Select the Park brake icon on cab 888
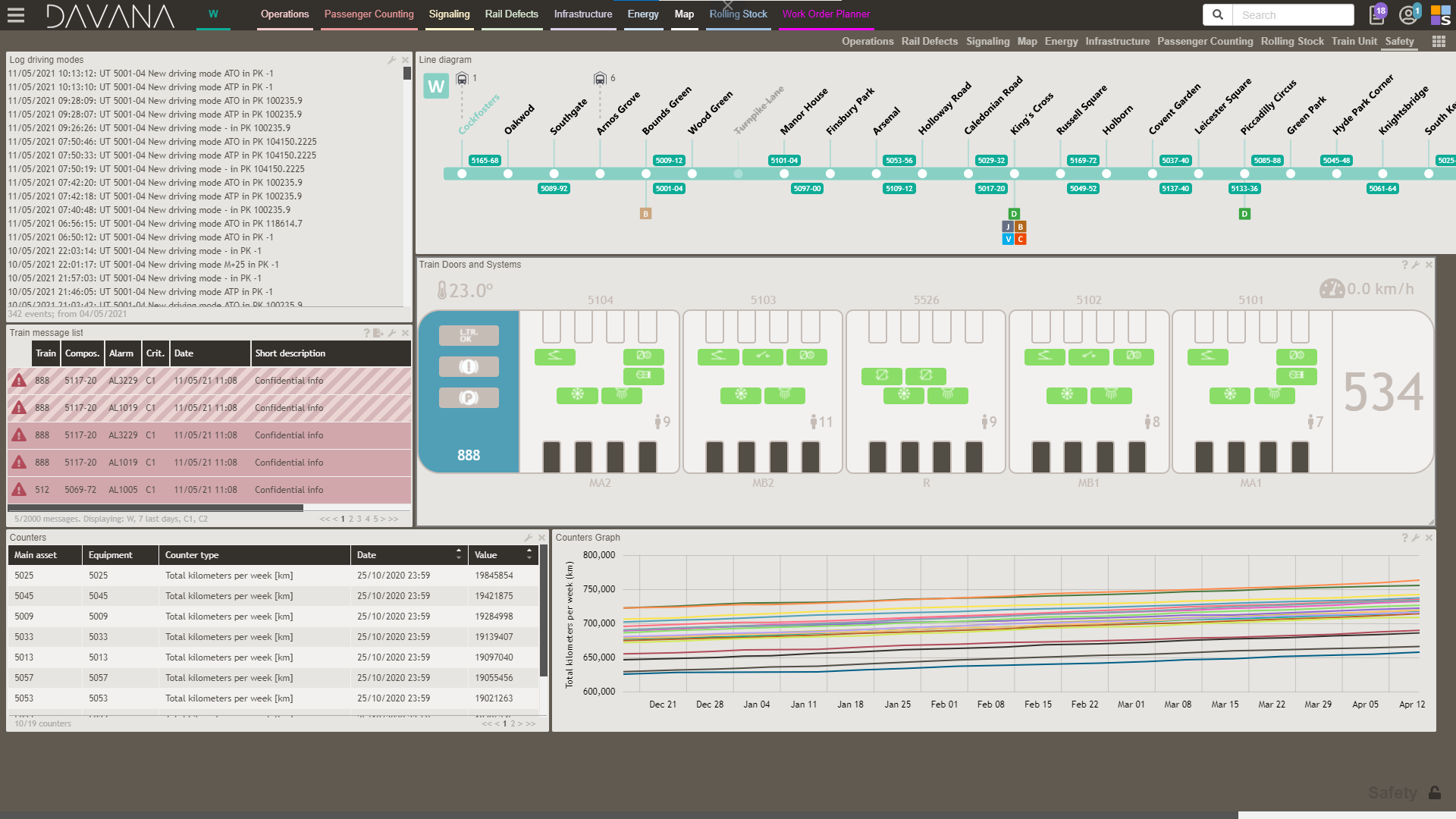1456x819 pixels. pyautogui.click(x=468, y=397)
